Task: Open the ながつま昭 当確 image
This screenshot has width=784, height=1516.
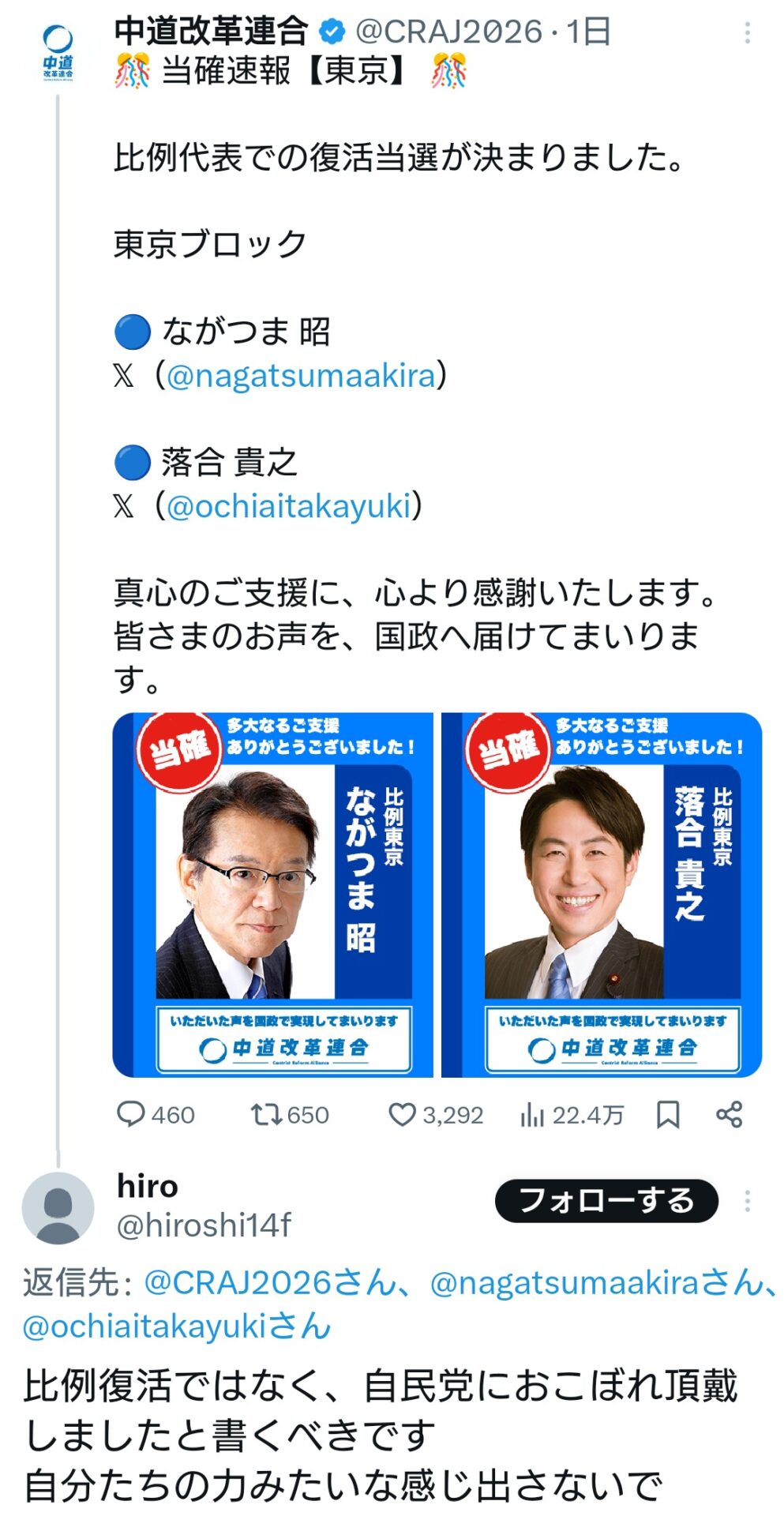Action: click(x=273, y=895)
